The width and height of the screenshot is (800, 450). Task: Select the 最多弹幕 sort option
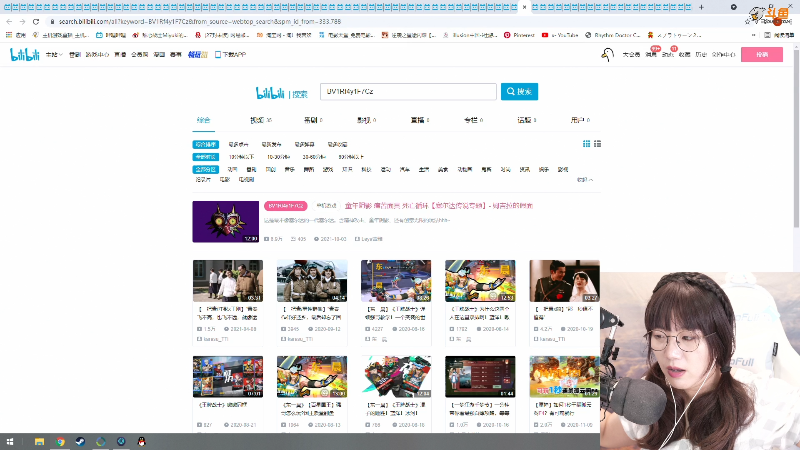coord(304,144)
